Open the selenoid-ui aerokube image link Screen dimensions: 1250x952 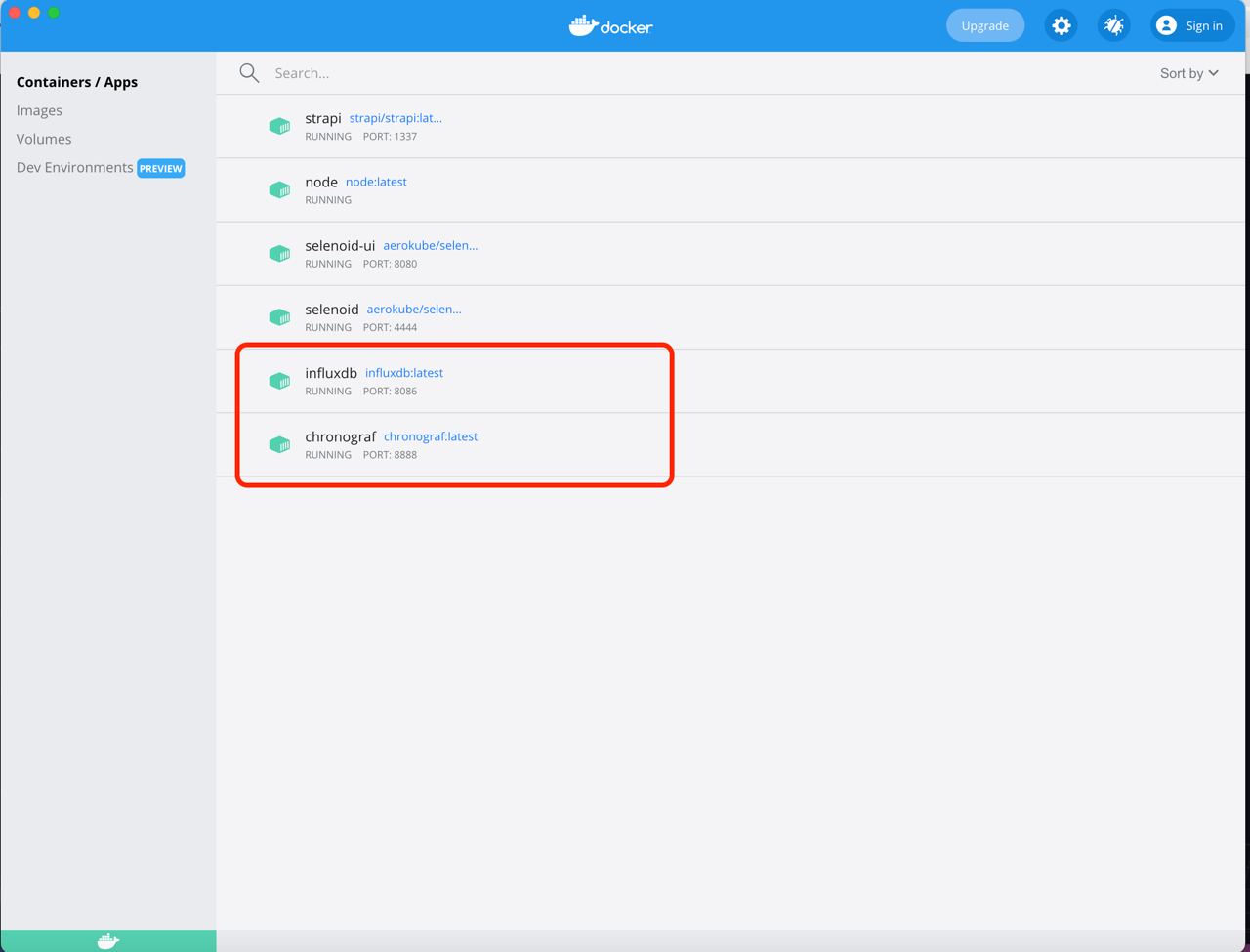click(x=431, y=245)
